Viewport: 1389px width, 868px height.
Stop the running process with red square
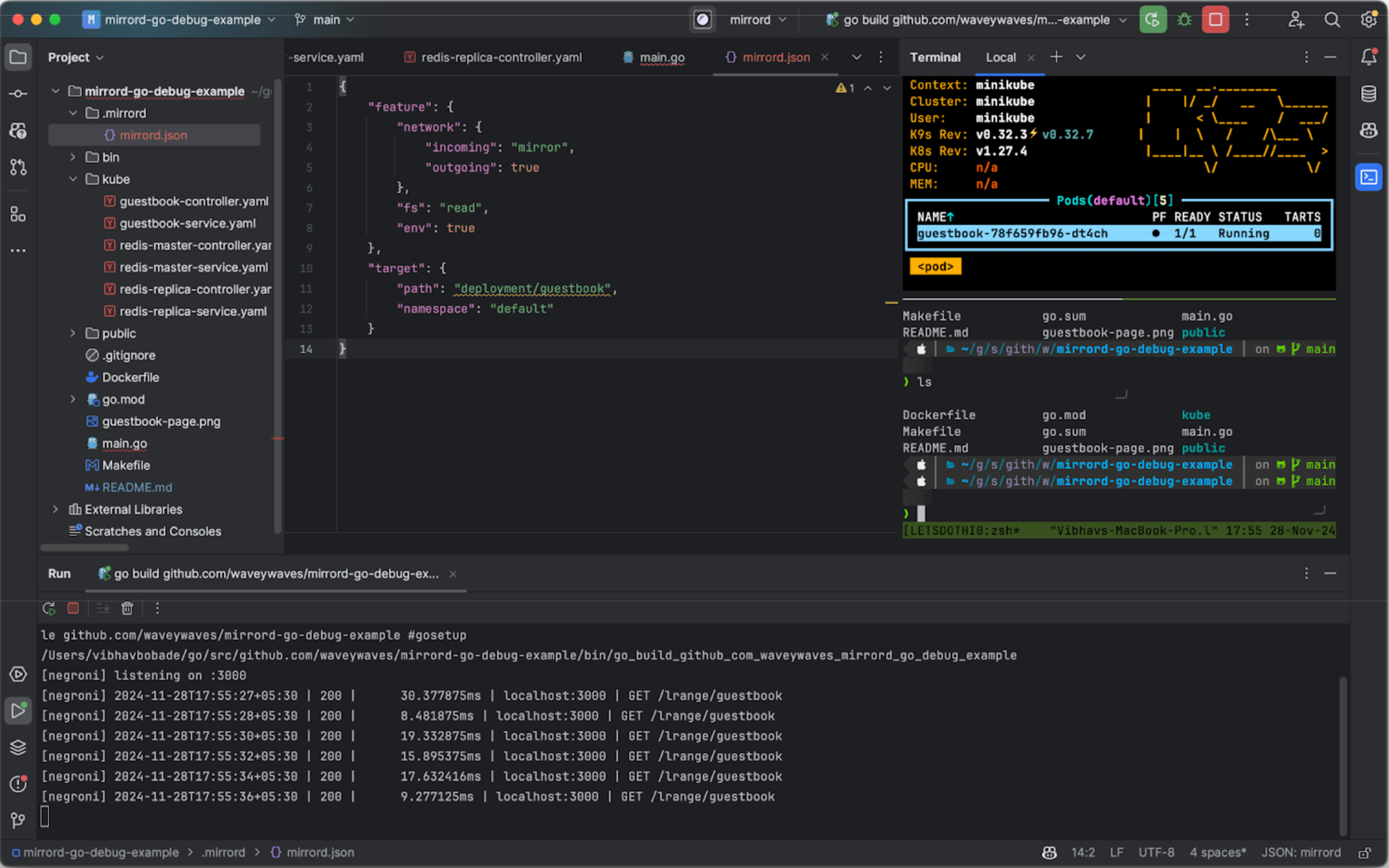pos(1215,20)
